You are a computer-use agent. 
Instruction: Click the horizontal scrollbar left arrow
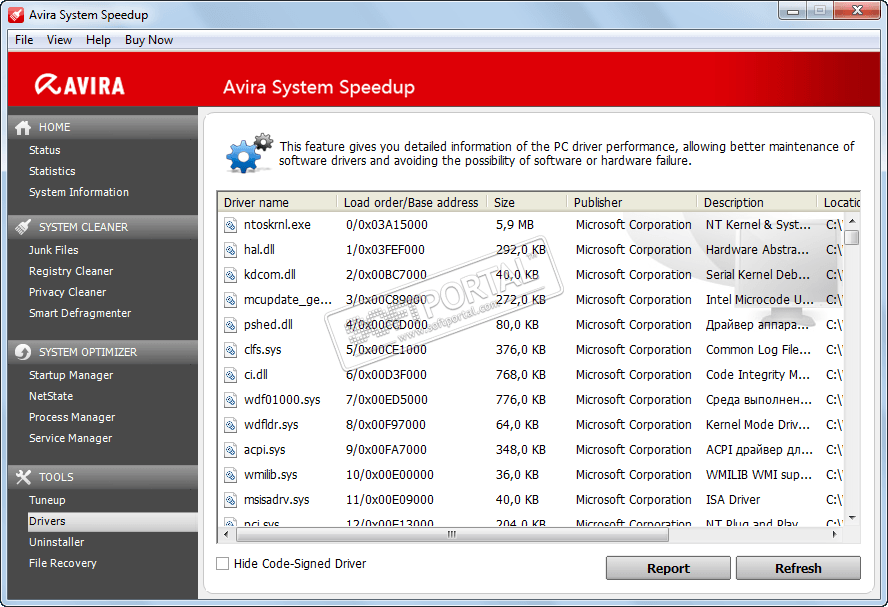227,534
